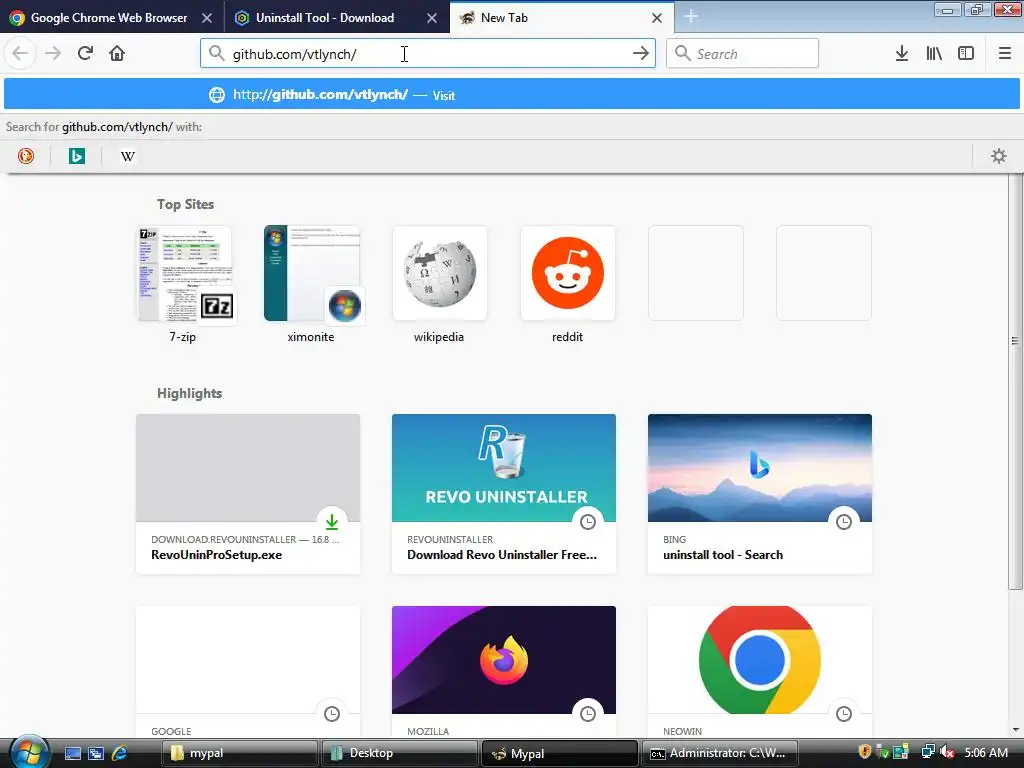Screen dimensions: 1024x768
Task: Open the Download Revo Uninstaller Free highlight
Action: tap(504, 494)
